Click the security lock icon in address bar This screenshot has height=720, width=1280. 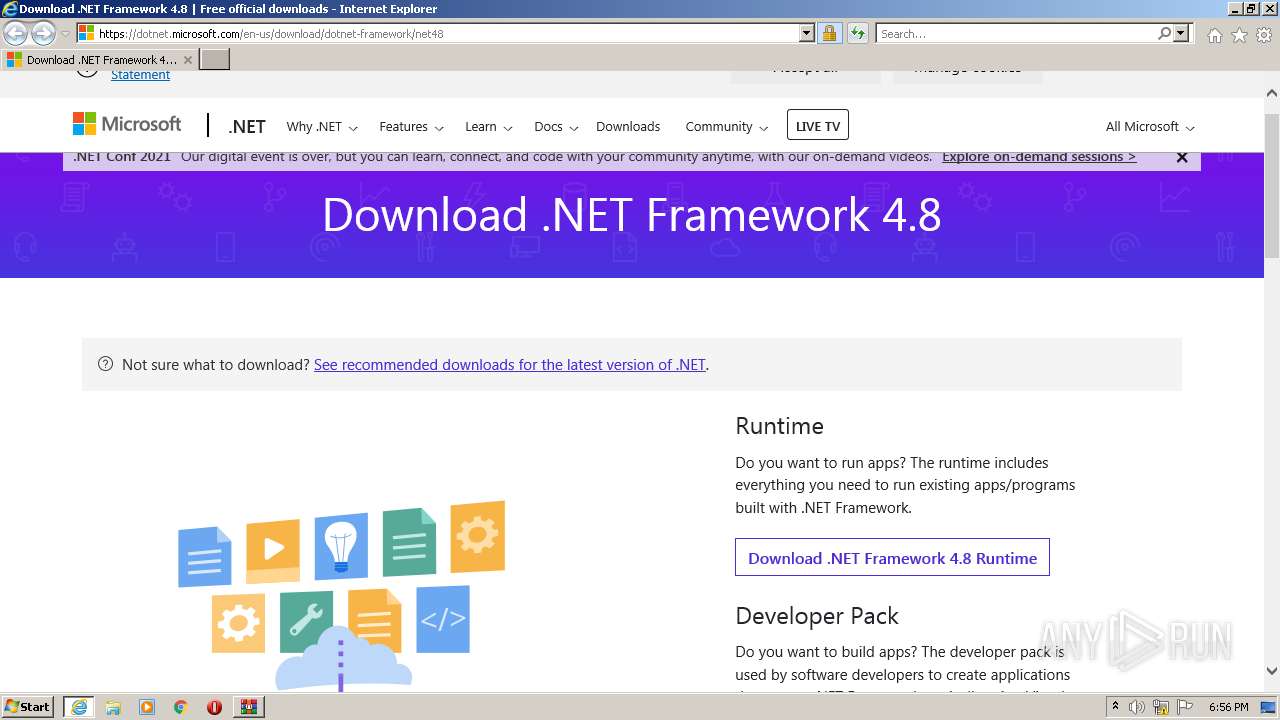point(829,34)
